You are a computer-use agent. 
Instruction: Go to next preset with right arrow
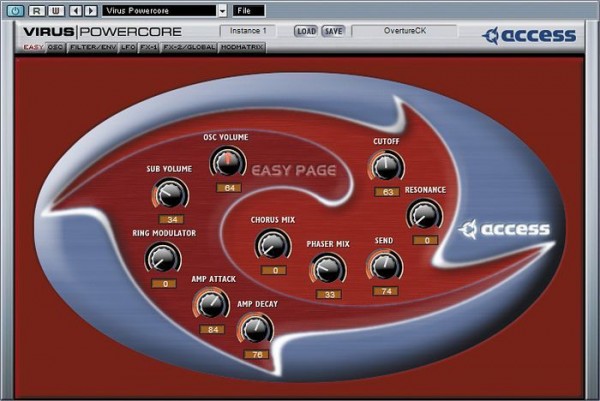pyautogui.click(x=91, y=10)
